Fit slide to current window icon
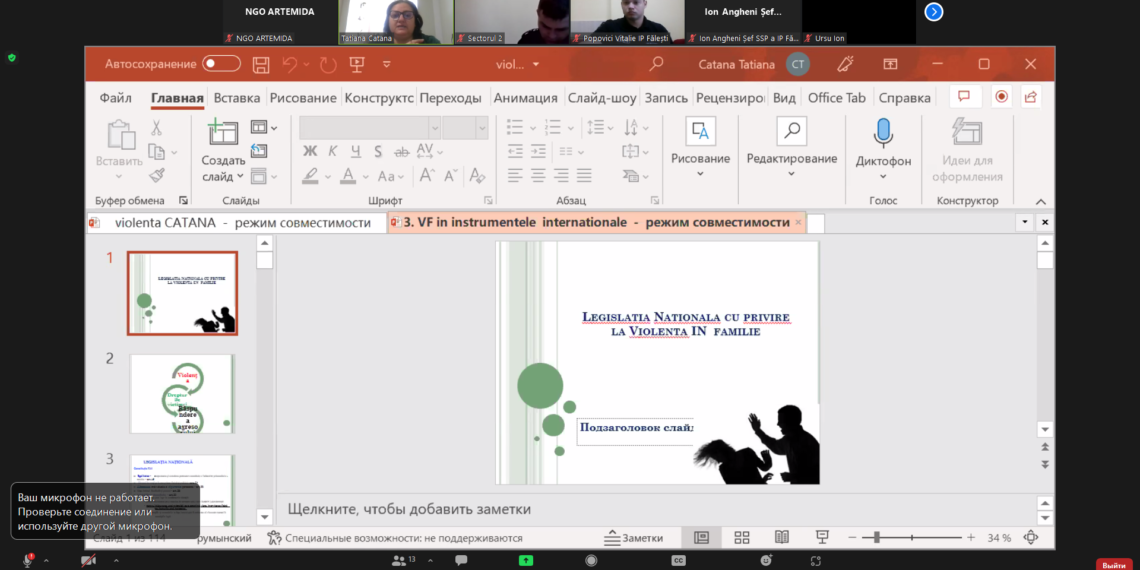This screenshot has width=1140, height=570. [x=1030, y=538]
